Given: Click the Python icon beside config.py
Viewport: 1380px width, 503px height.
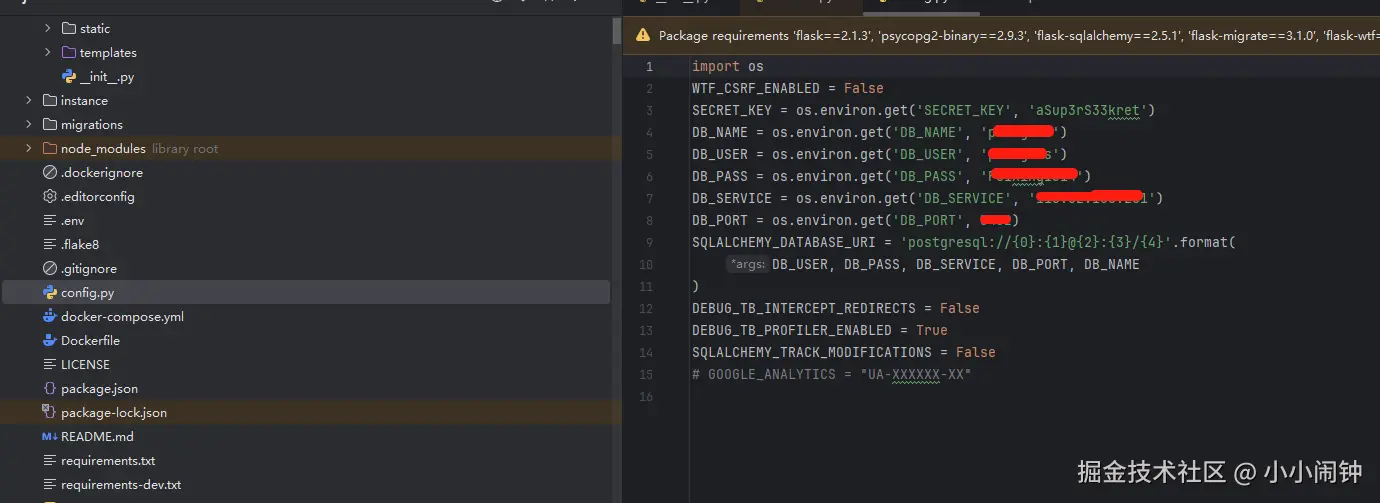Looking at the screenshot, I should pyautogui.click(x=50, y=293).
